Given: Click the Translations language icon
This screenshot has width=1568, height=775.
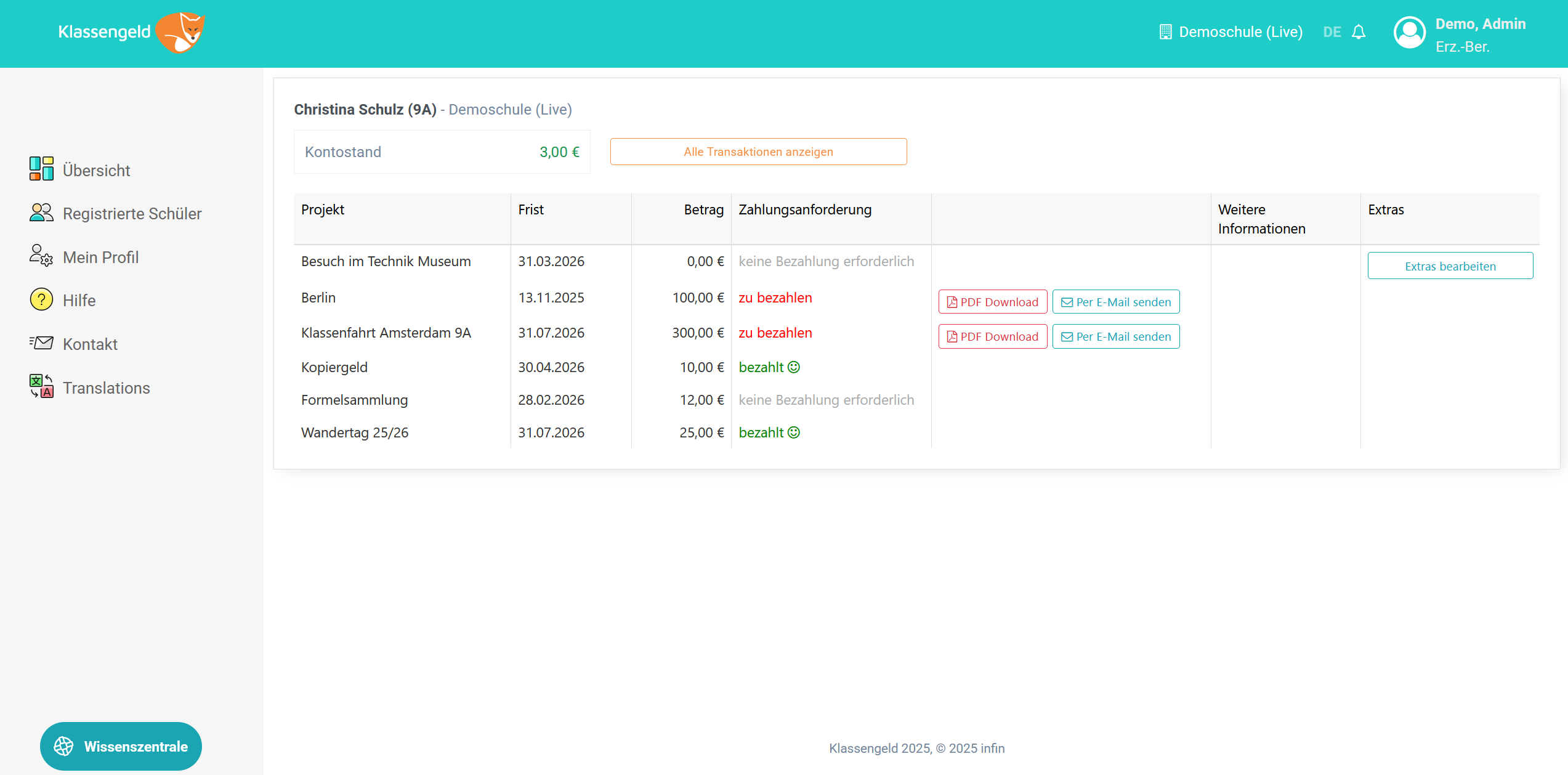Looking at the screenshot, I should pyautogui.click(x=41, y=387).
